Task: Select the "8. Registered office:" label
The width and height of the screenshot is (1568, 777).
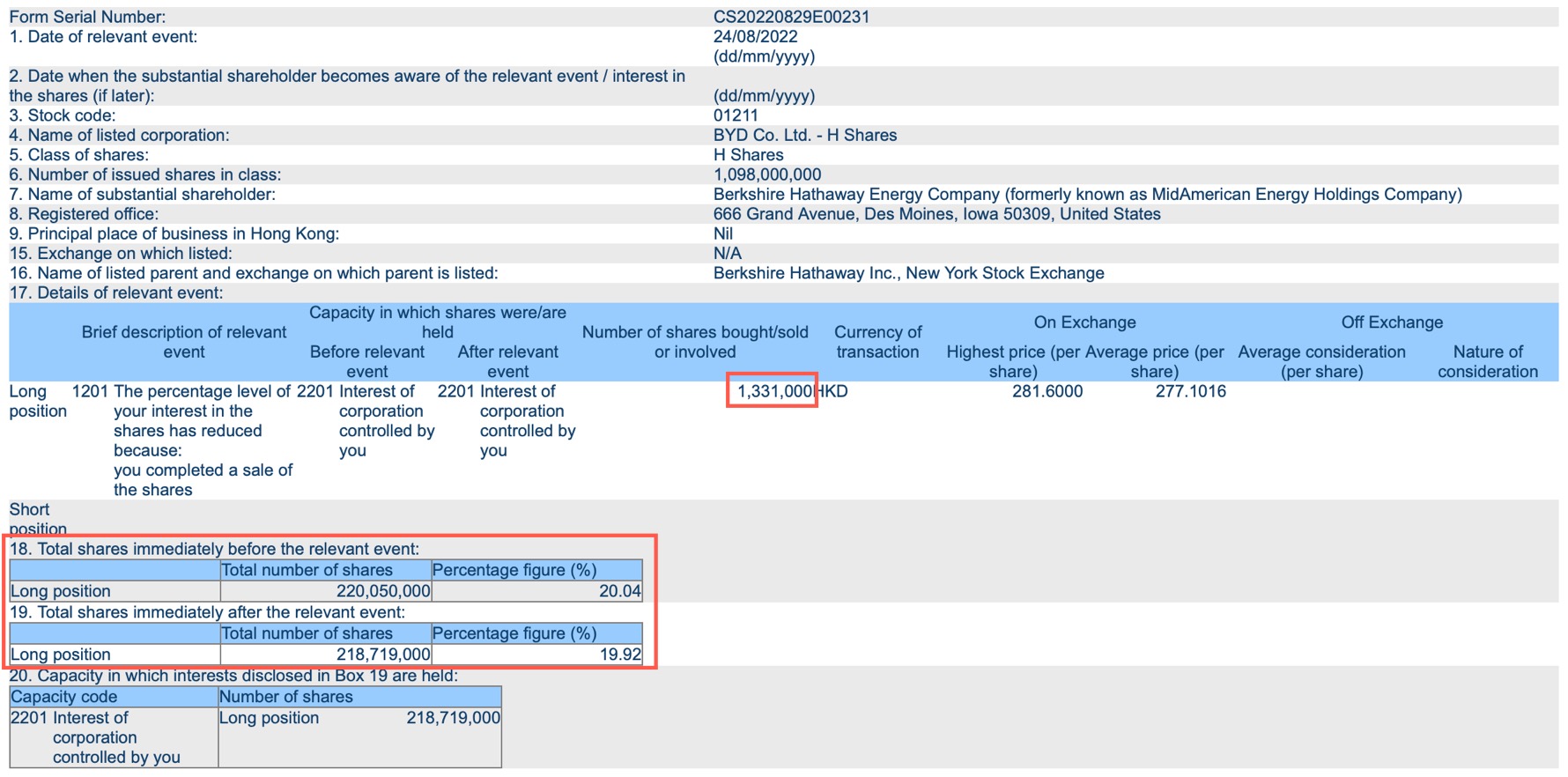Action: (84, 214)
